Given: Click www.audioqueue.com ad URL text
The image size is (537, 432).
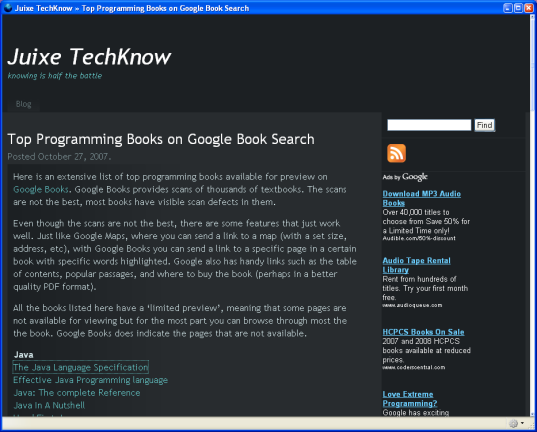Looking at the screenshot, I should click(412, 305).
